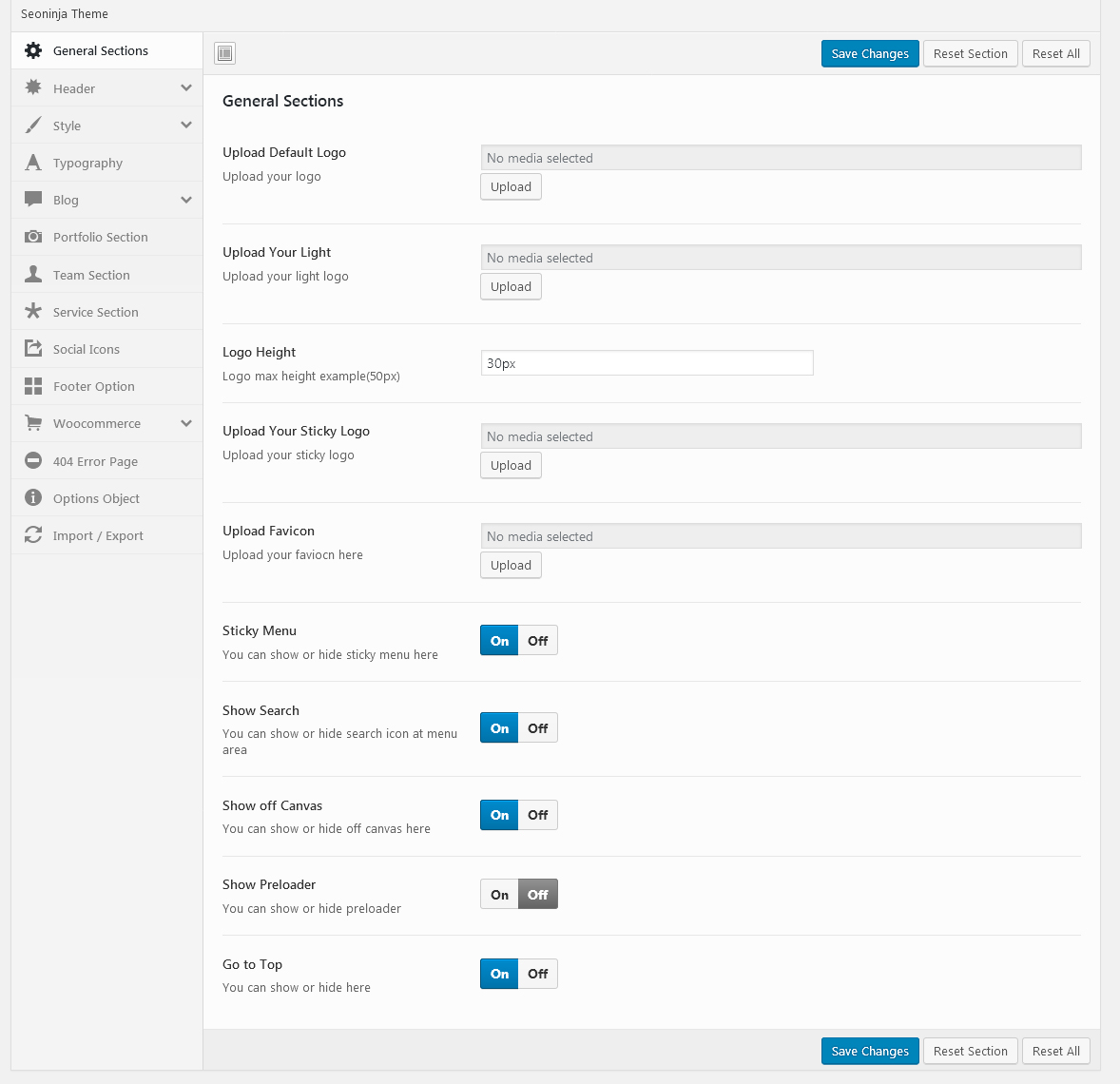Enable Show Preloader with On
Screen dimensions: 1120x1084
click(x=499, y=895)
